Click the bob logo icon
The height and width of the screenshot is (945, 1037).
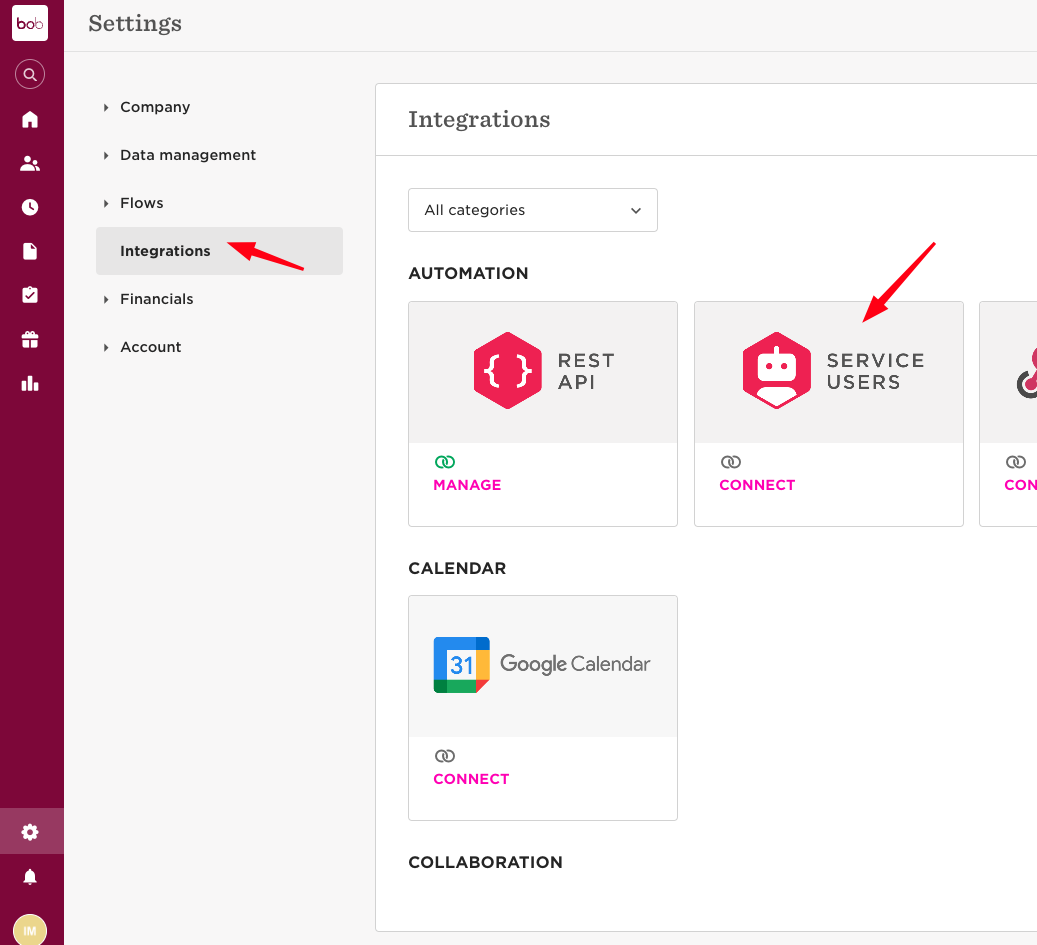coord(30,23)
